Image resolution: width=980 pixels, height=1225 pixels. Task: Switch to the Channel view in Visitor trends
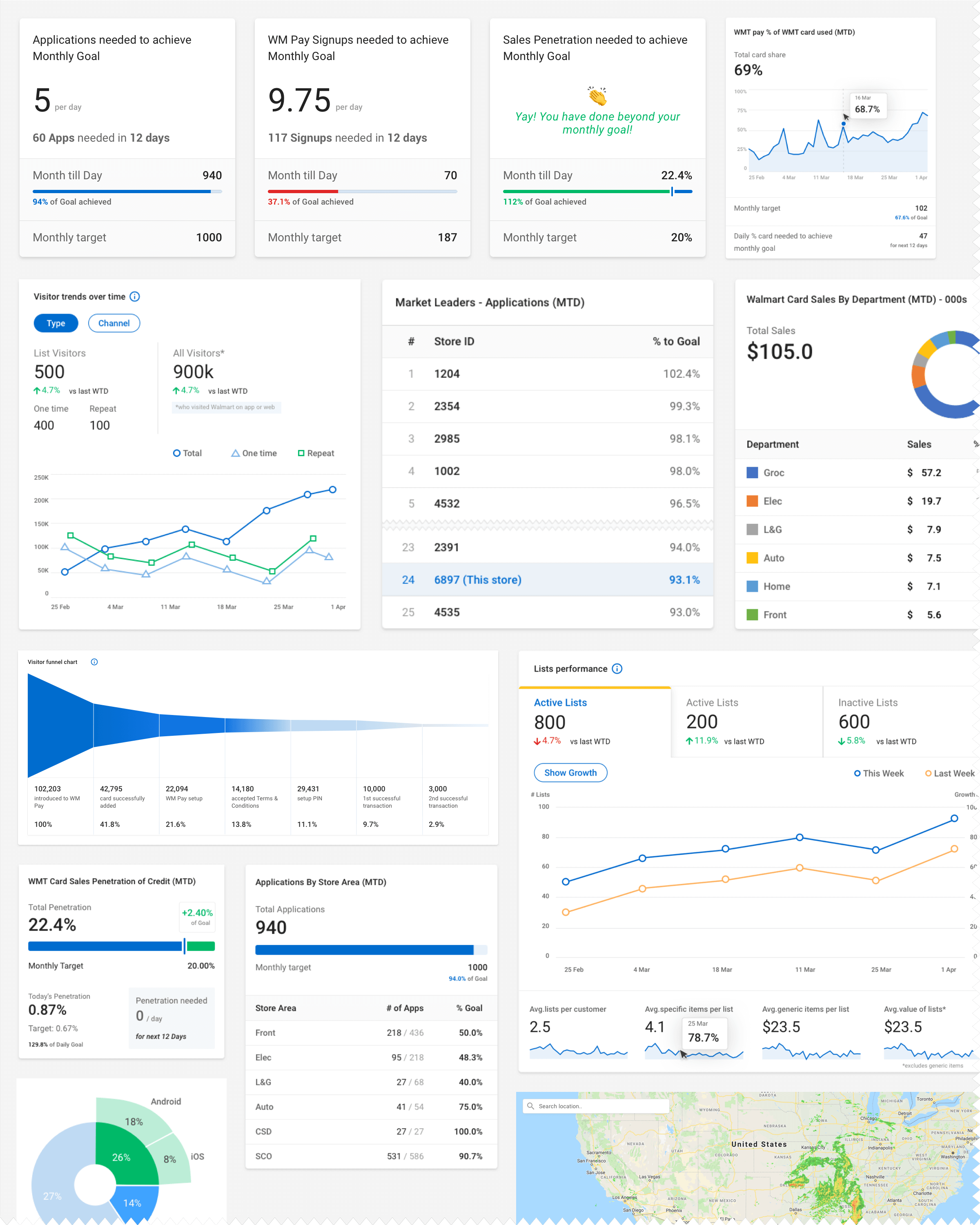pos(114,323)
